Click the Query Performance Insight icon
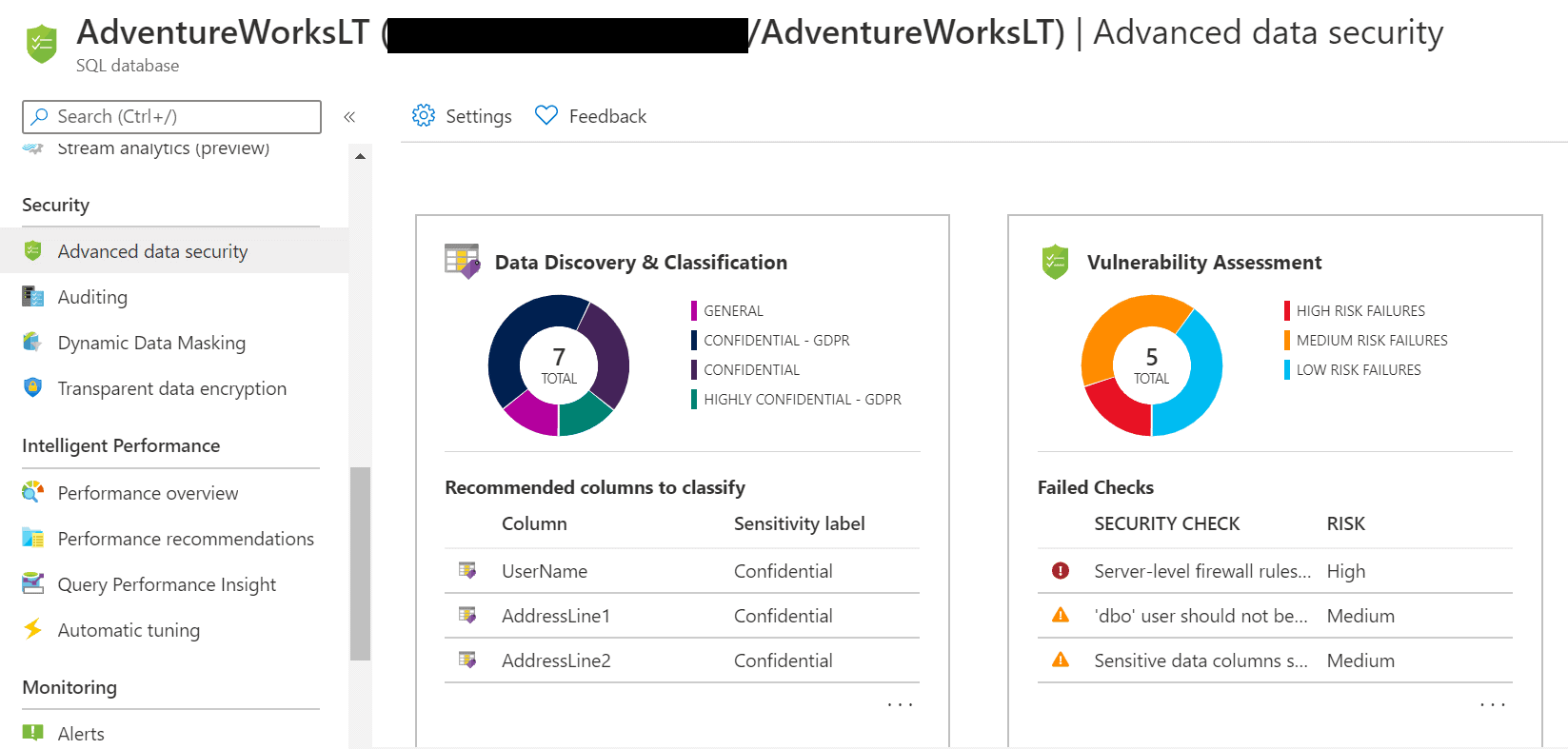Image resolution: width=1568 pixels, height=749 pixels. [x=33, y=583]
